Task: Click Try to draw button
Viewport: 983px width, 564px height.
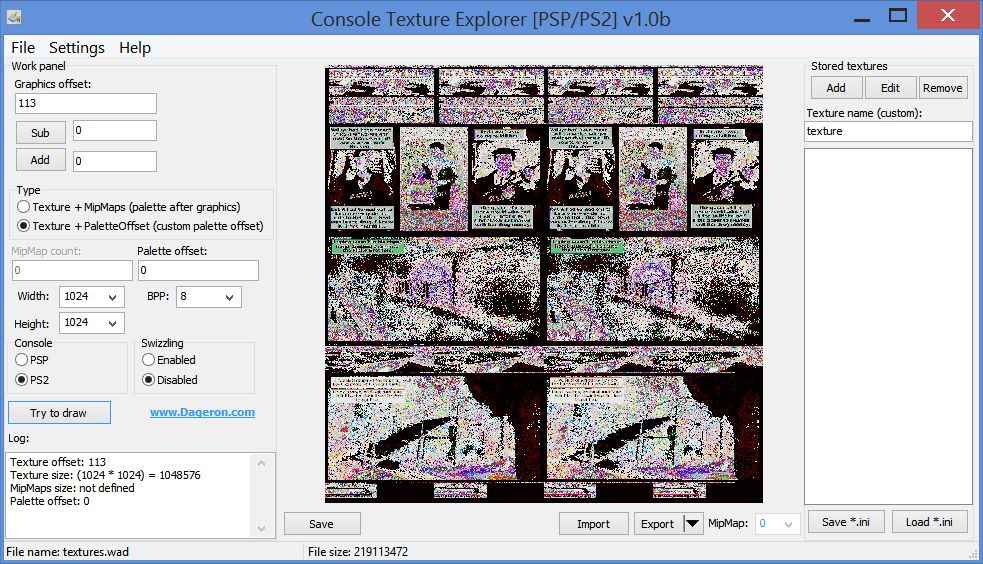Action: point(59,413)
